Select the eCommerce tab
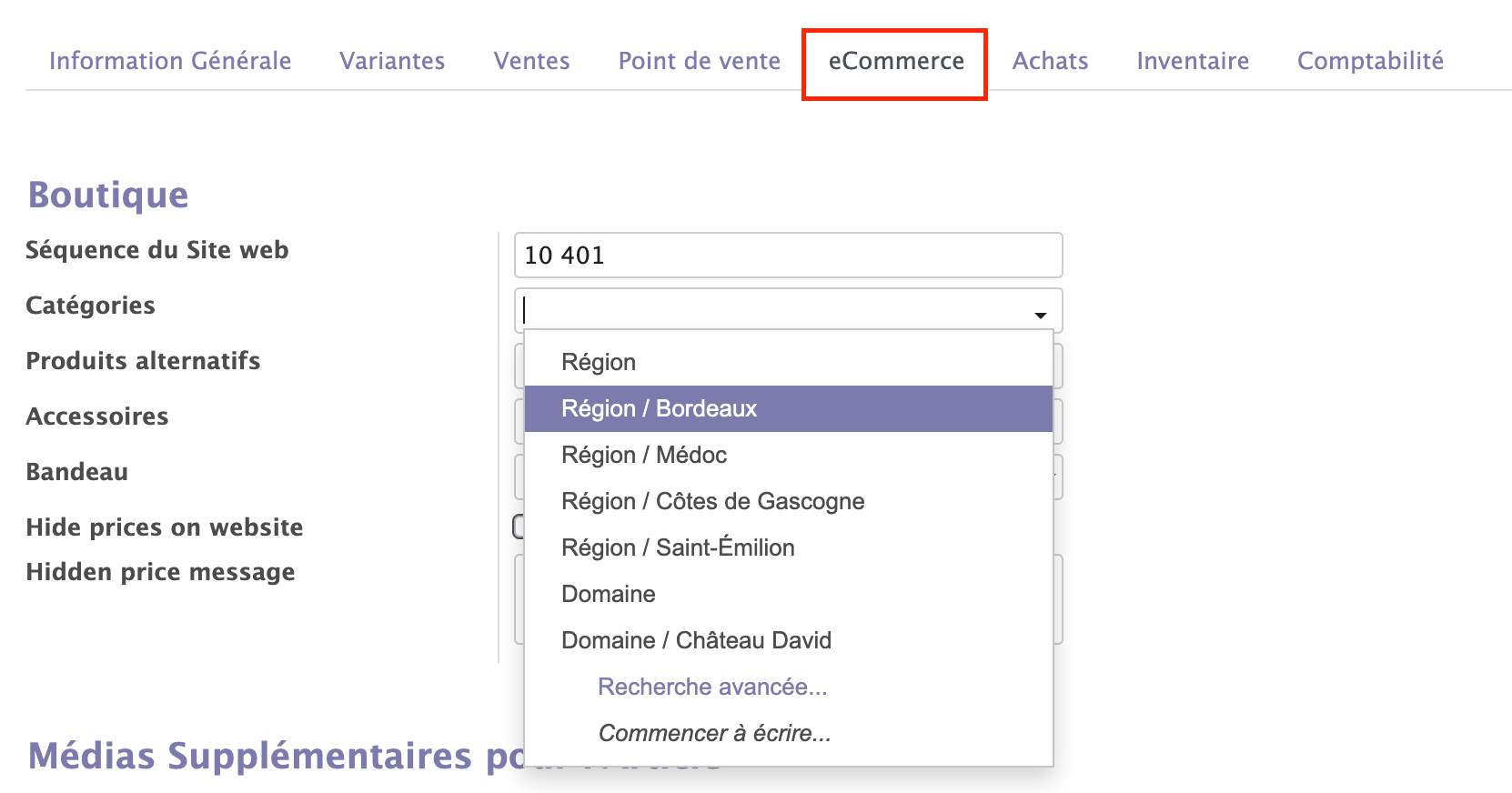This screenshot has width=1512, height=793. [x=895, y=61]
